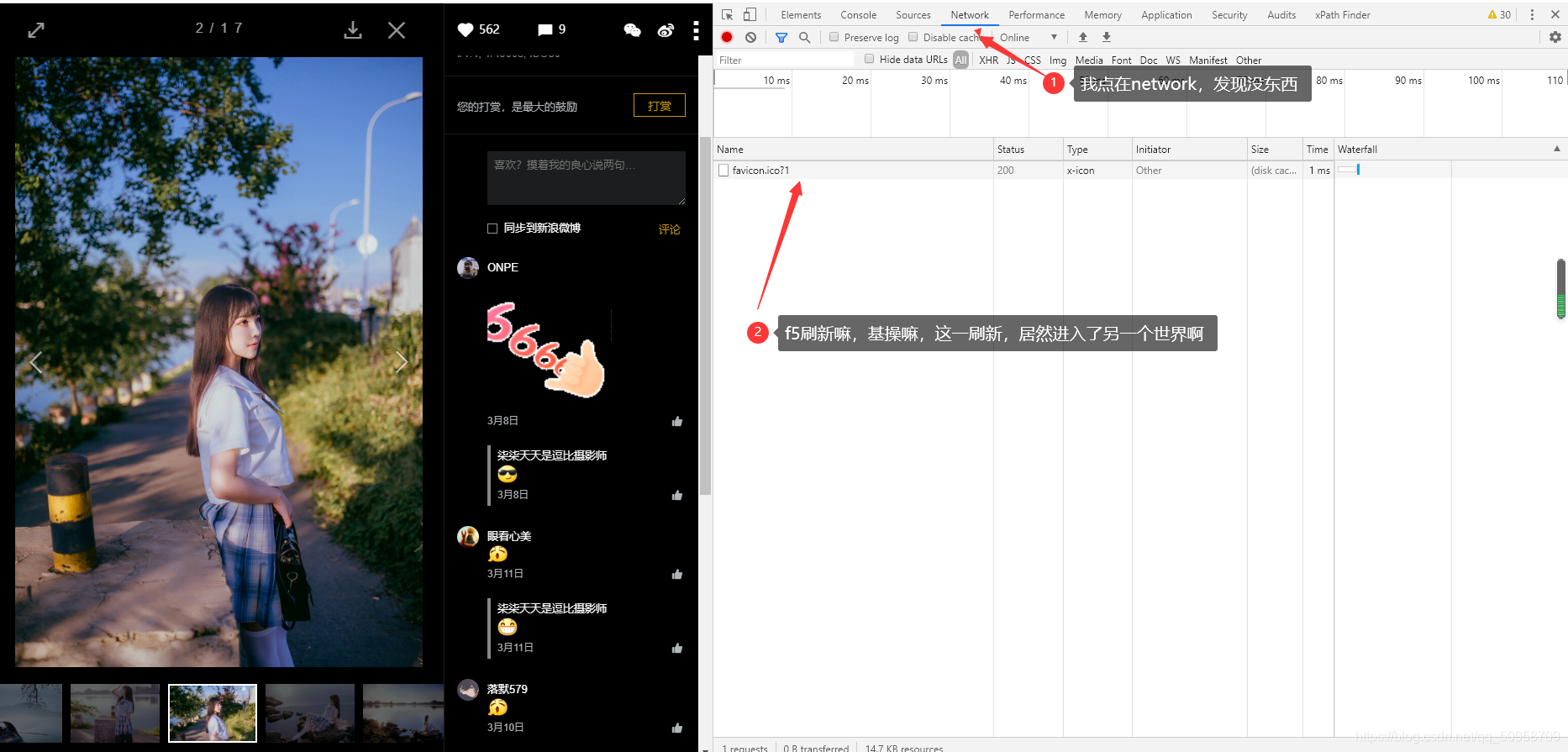Click the comment text box
Viewport: 1568px width, 752px height.
[x=587, y=178]
